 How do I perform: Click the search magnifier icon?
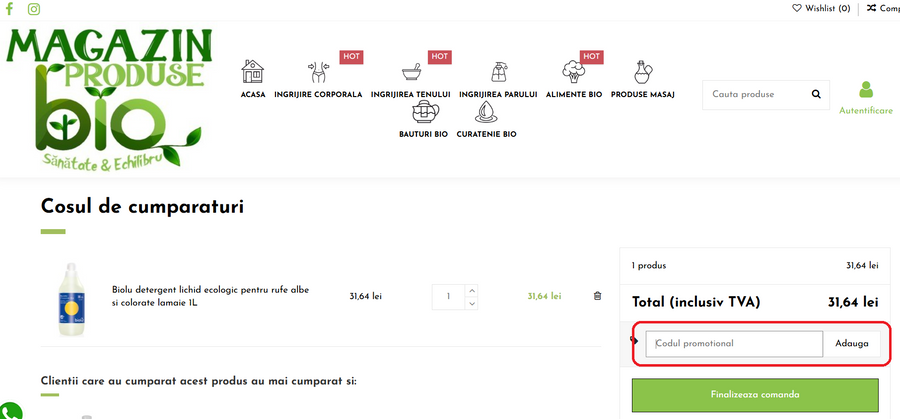pyautogui.click(x=816, y=95)
